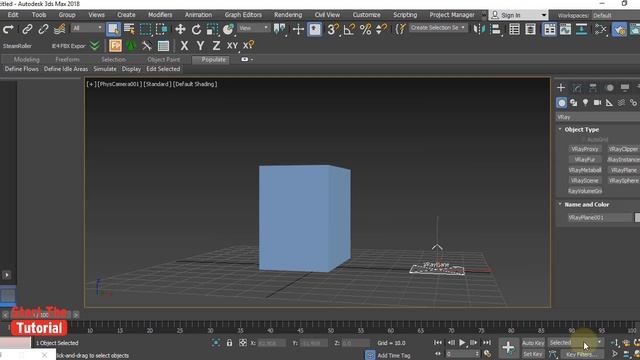Toggle Window/Crossing selection icon
This screenshot has width=640, height=360.
(x=162, y=29)
